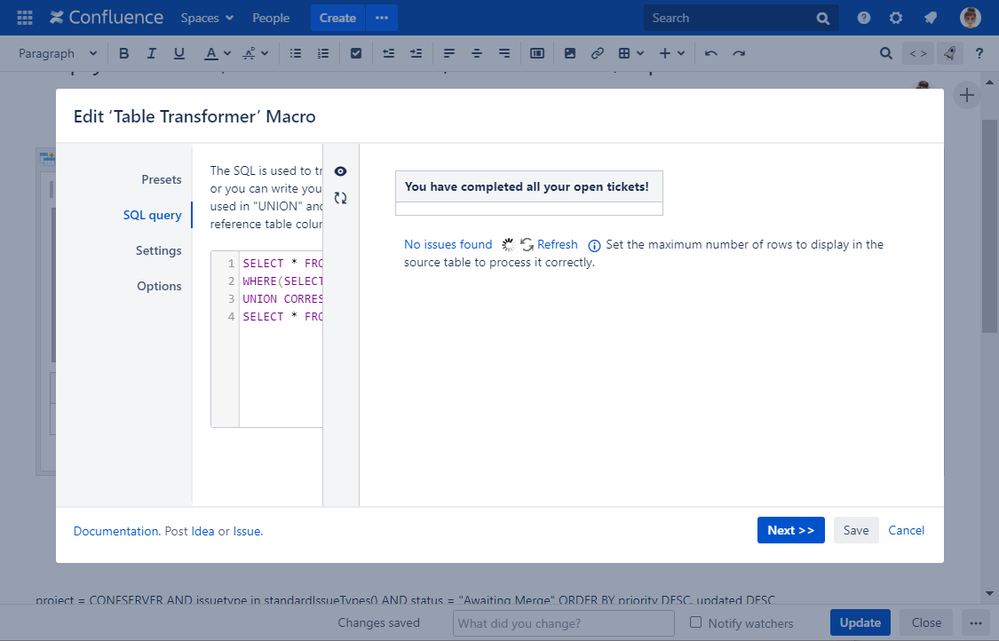Go to Confluence home logo

[x=106, y=18]
